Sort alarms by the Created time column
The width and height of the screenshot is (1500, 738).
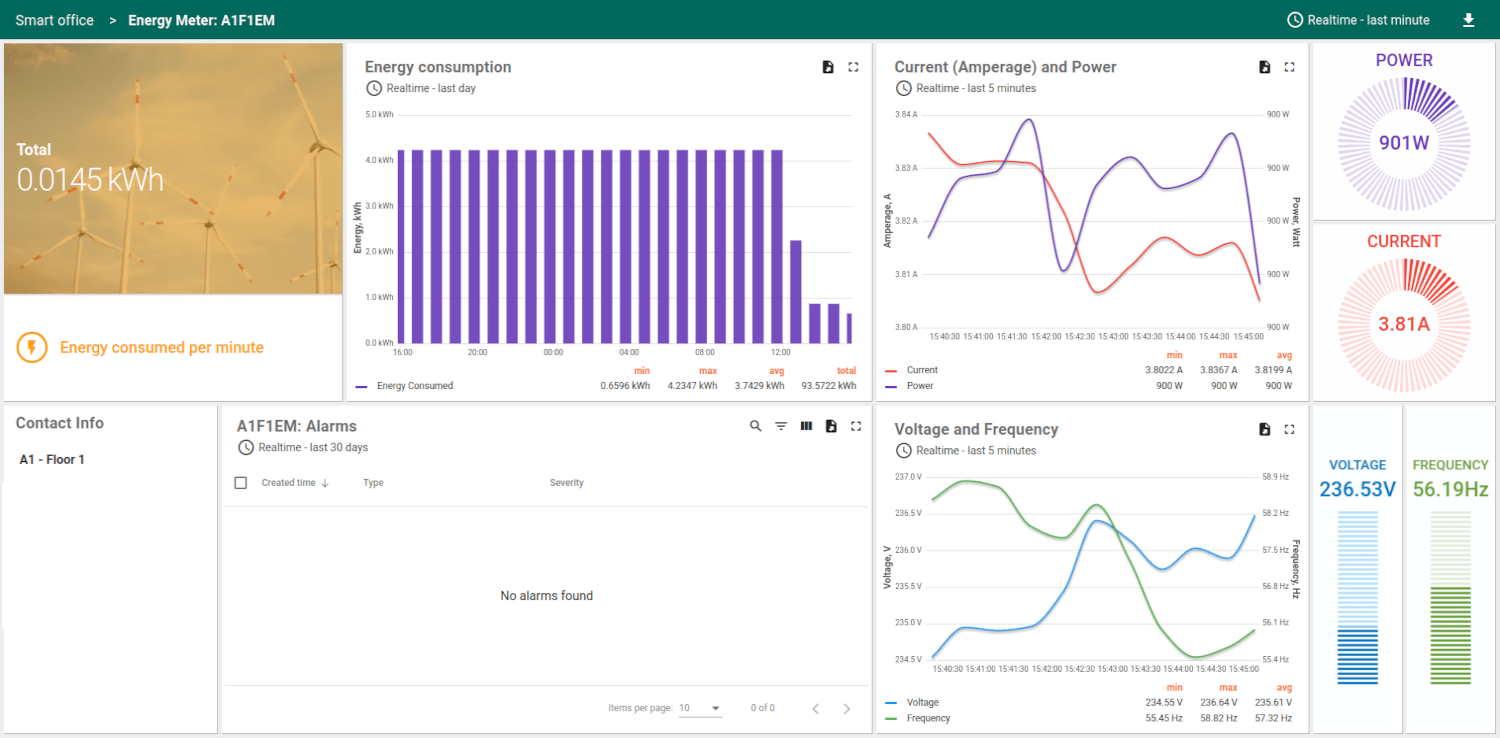pyautogui.click(x=295, y=483)
